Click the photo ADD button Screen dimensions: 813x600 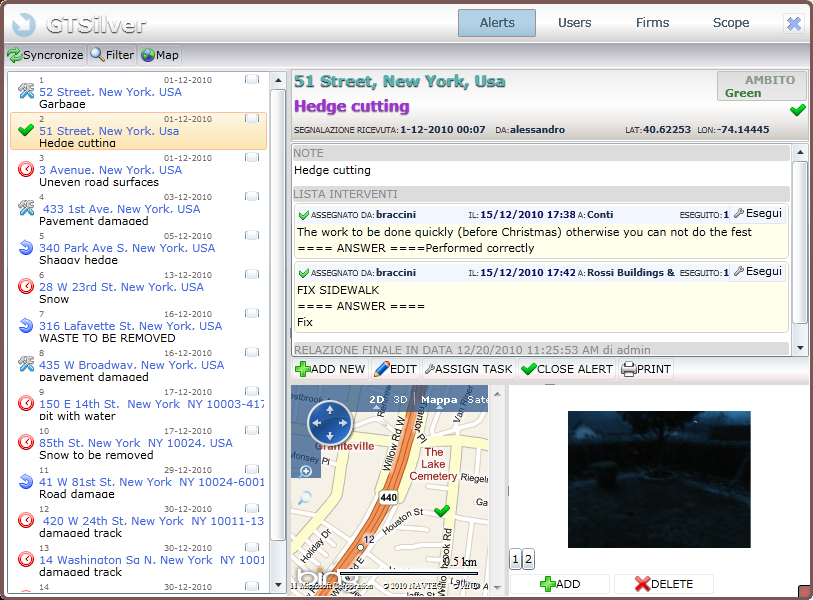tap(560, 584)
